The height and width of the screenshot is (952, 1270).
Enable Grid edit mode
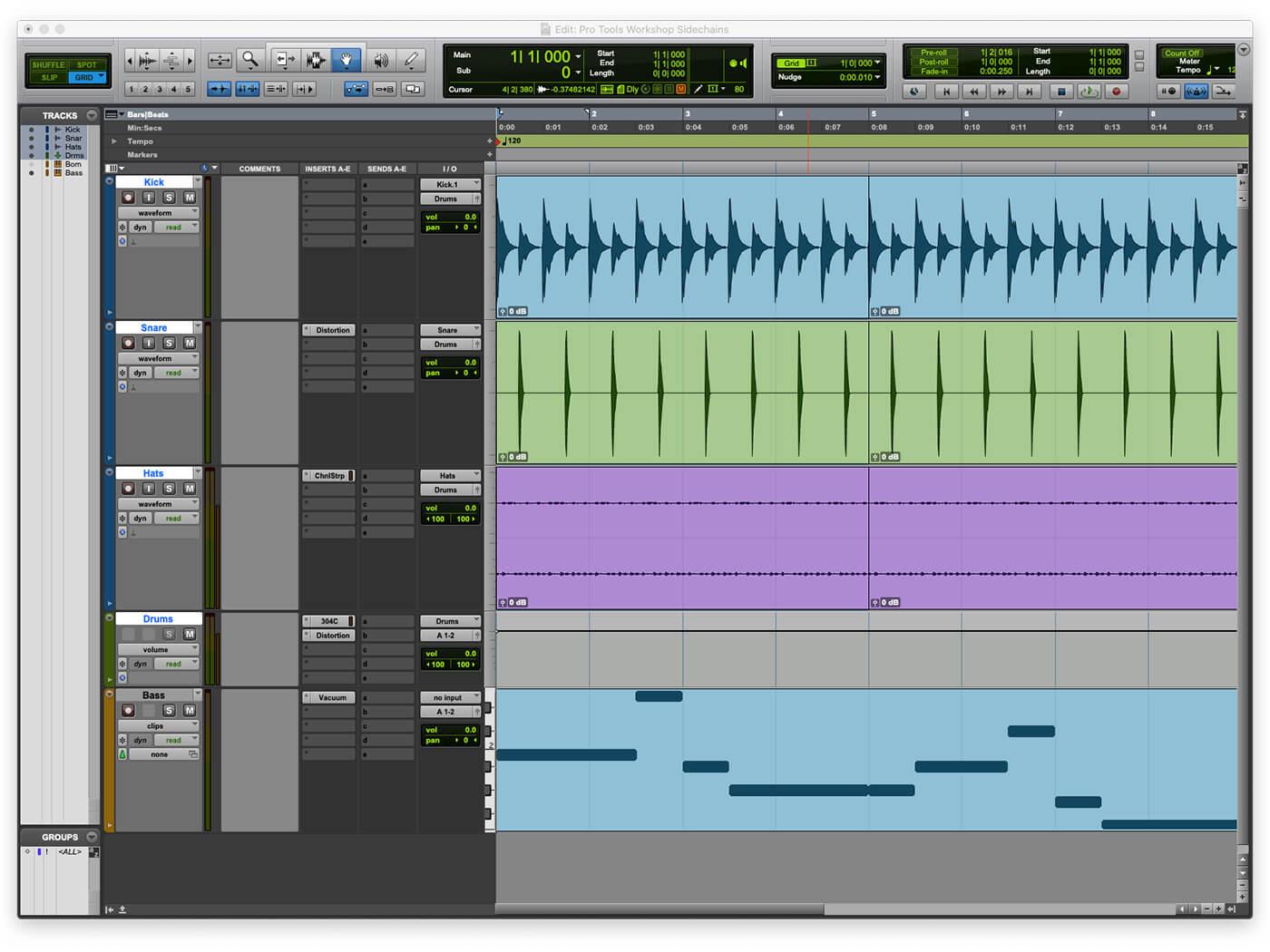[x=86, y=78]
